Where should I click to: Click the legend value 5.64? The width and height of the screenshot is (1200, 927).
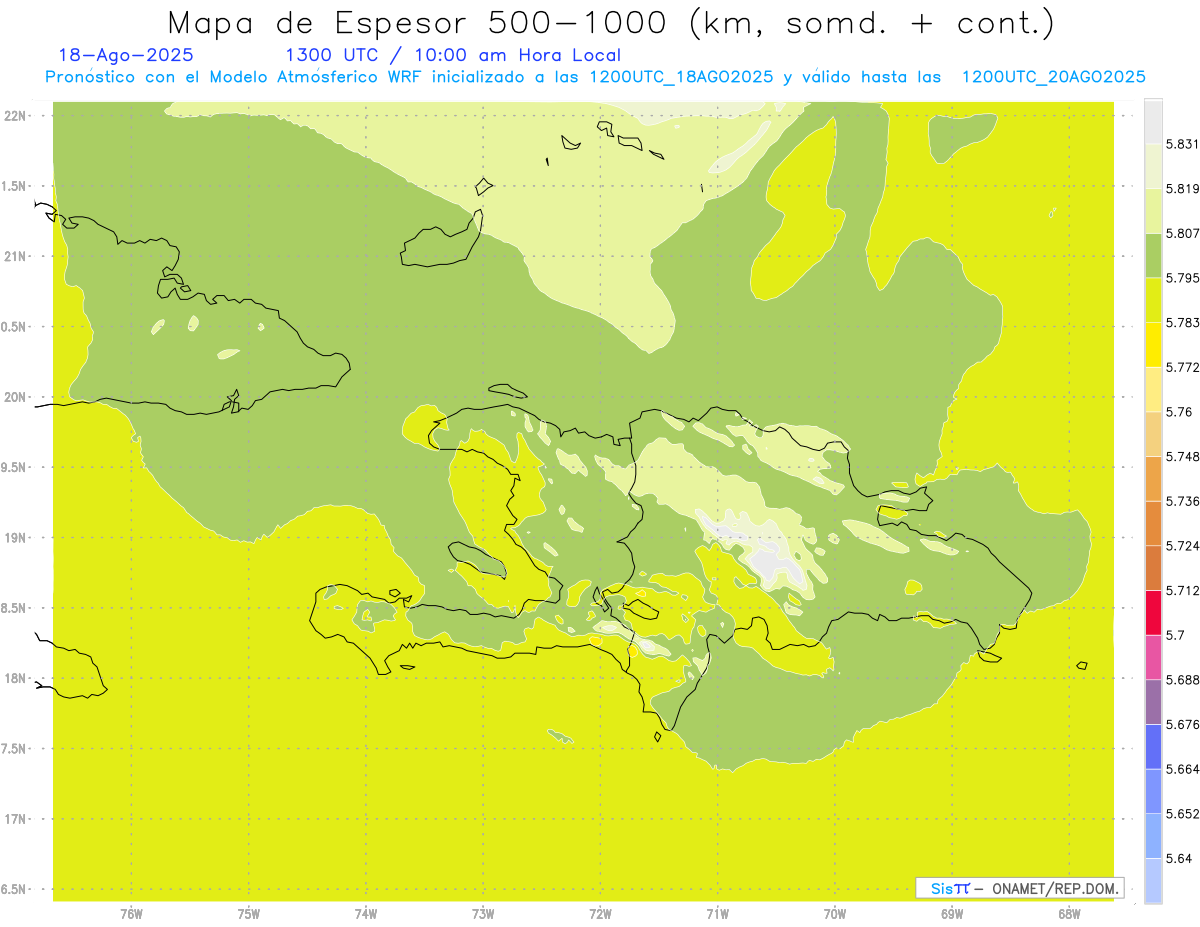pyautogui.click(x=1181, y=858)
